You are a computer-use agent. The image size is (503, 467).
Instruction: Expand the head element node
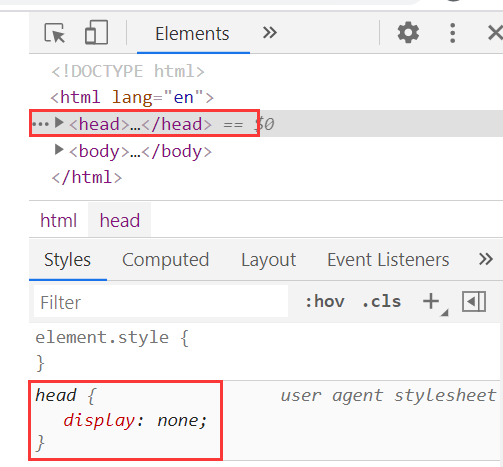click(59, 123)
